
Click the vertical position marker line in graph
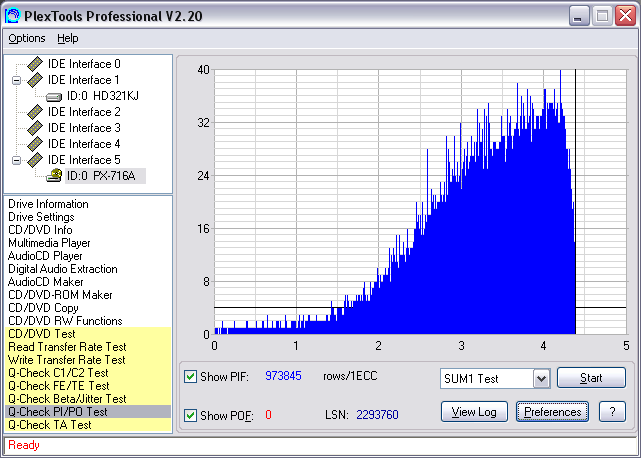(575, 202)
